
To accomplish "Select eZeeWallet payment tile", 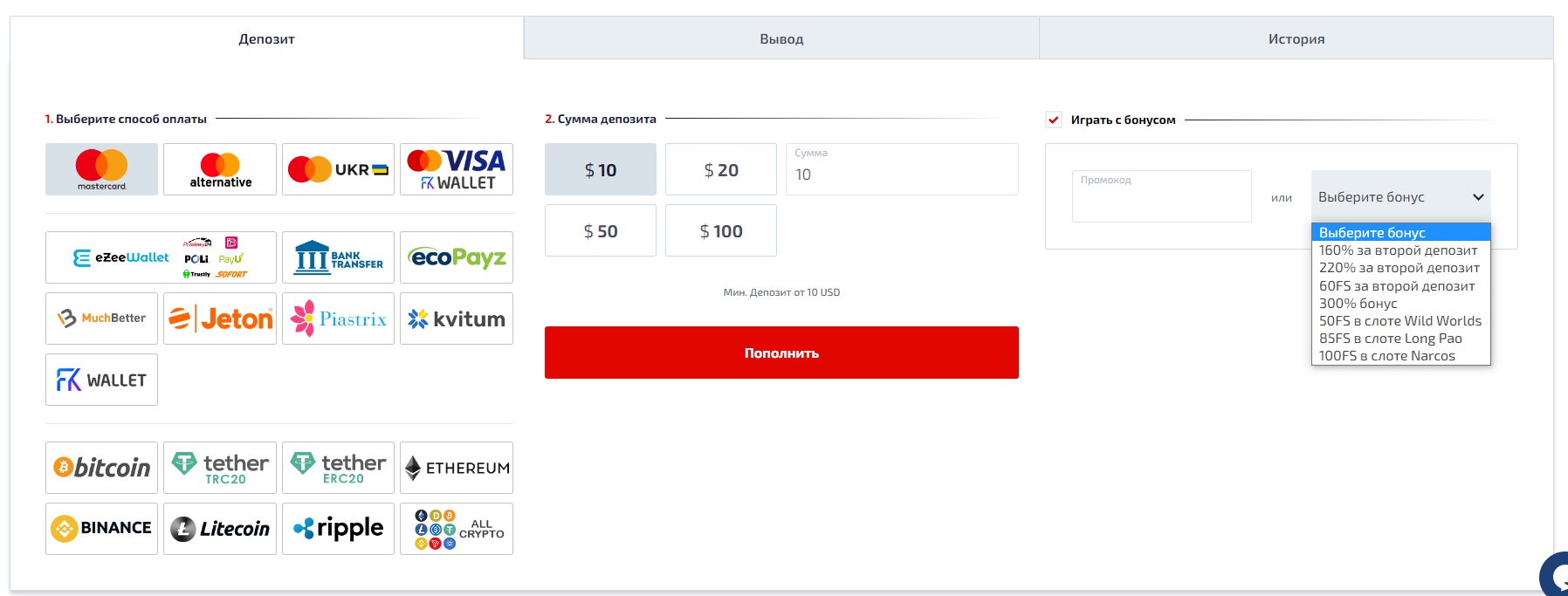I will click(161, 257).
